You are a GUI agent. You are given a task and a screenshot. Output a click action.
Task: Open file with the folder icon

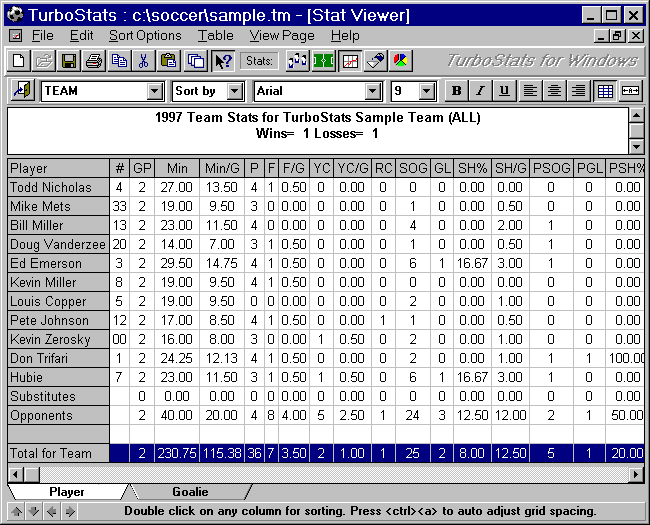tap(44, 61)
